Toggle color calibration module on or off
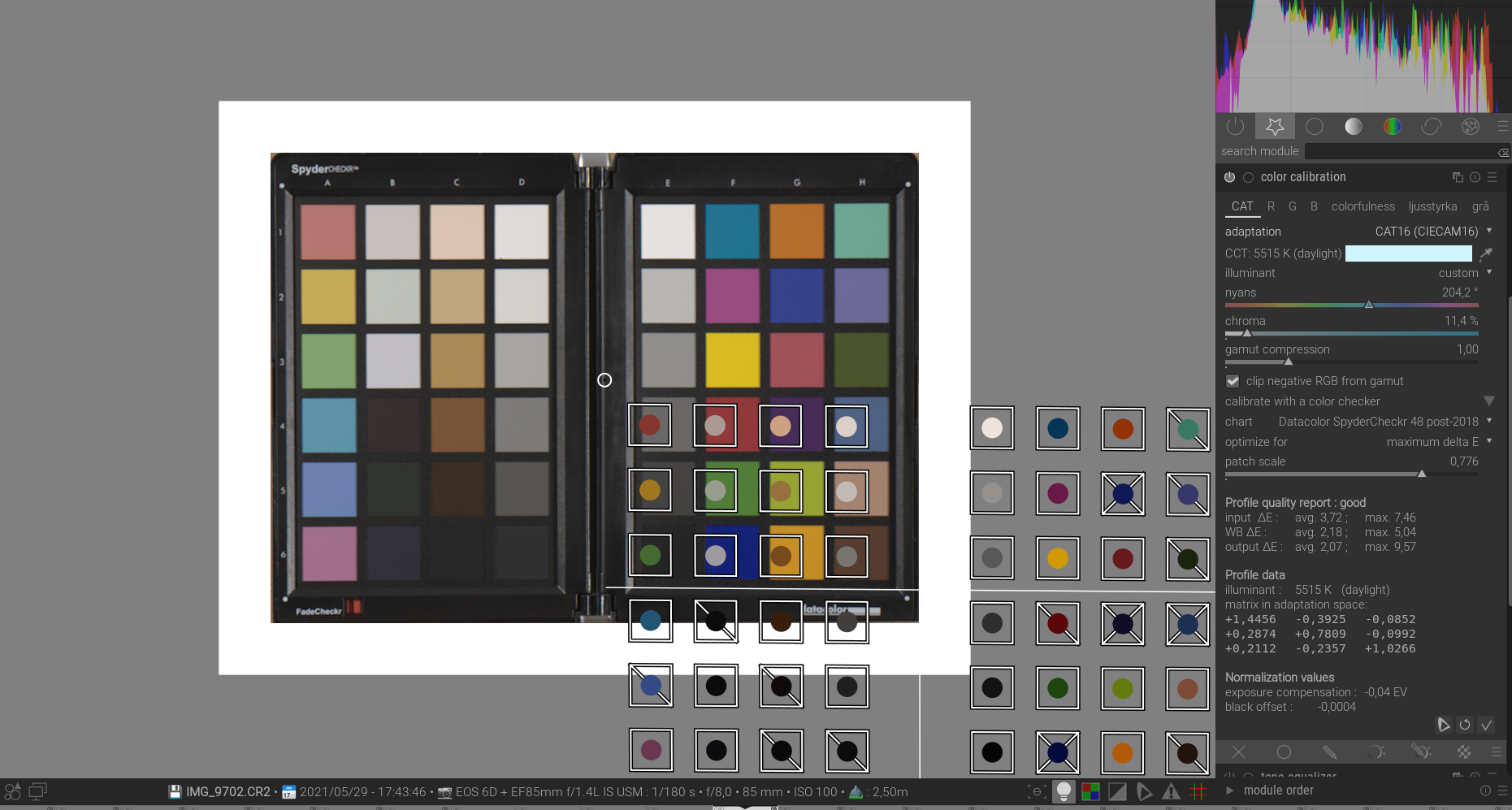 click(x=1229, y=177)
